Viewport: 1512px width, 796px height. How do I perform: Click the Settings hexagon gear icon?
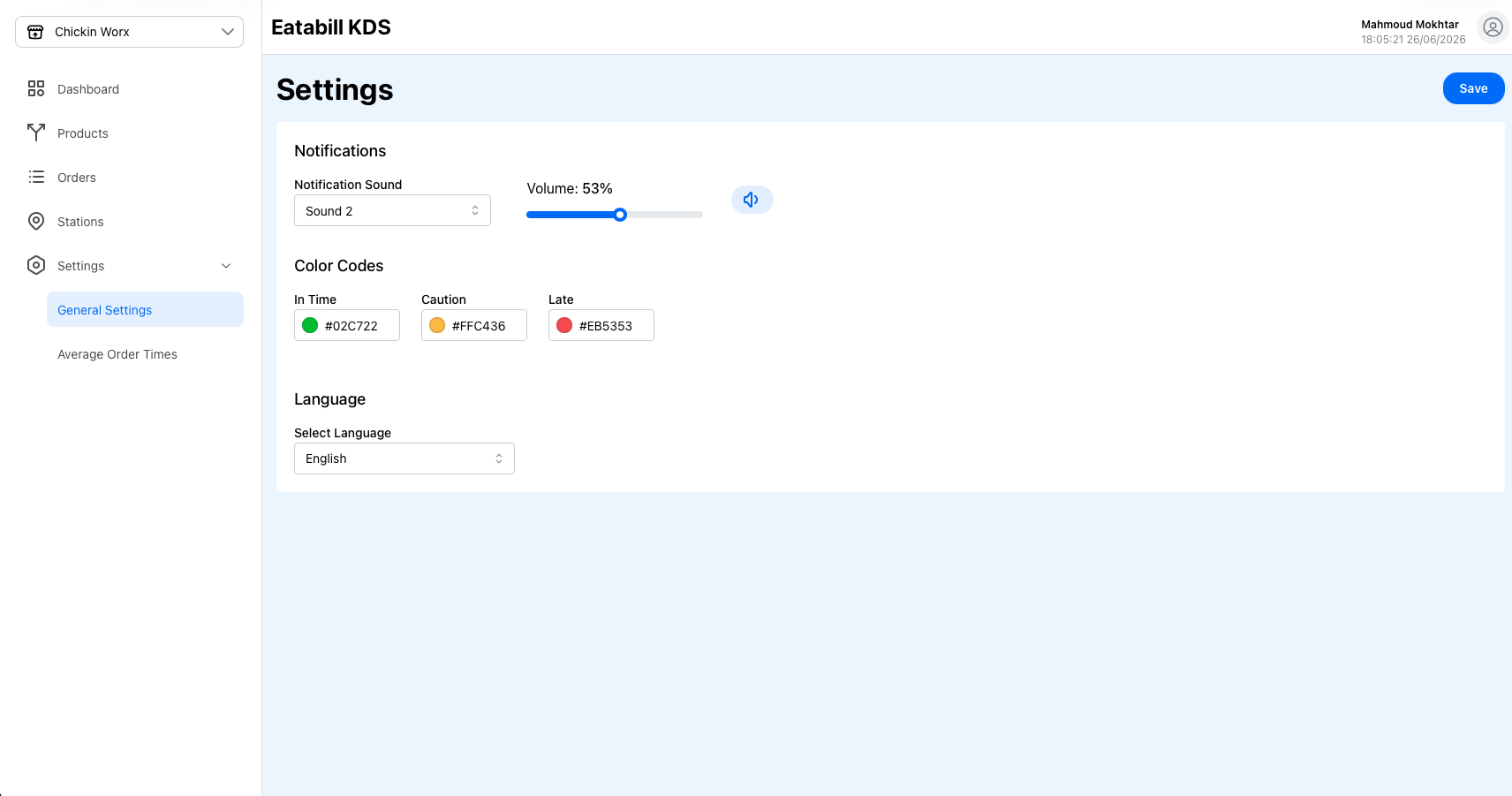tap(36, 265)
